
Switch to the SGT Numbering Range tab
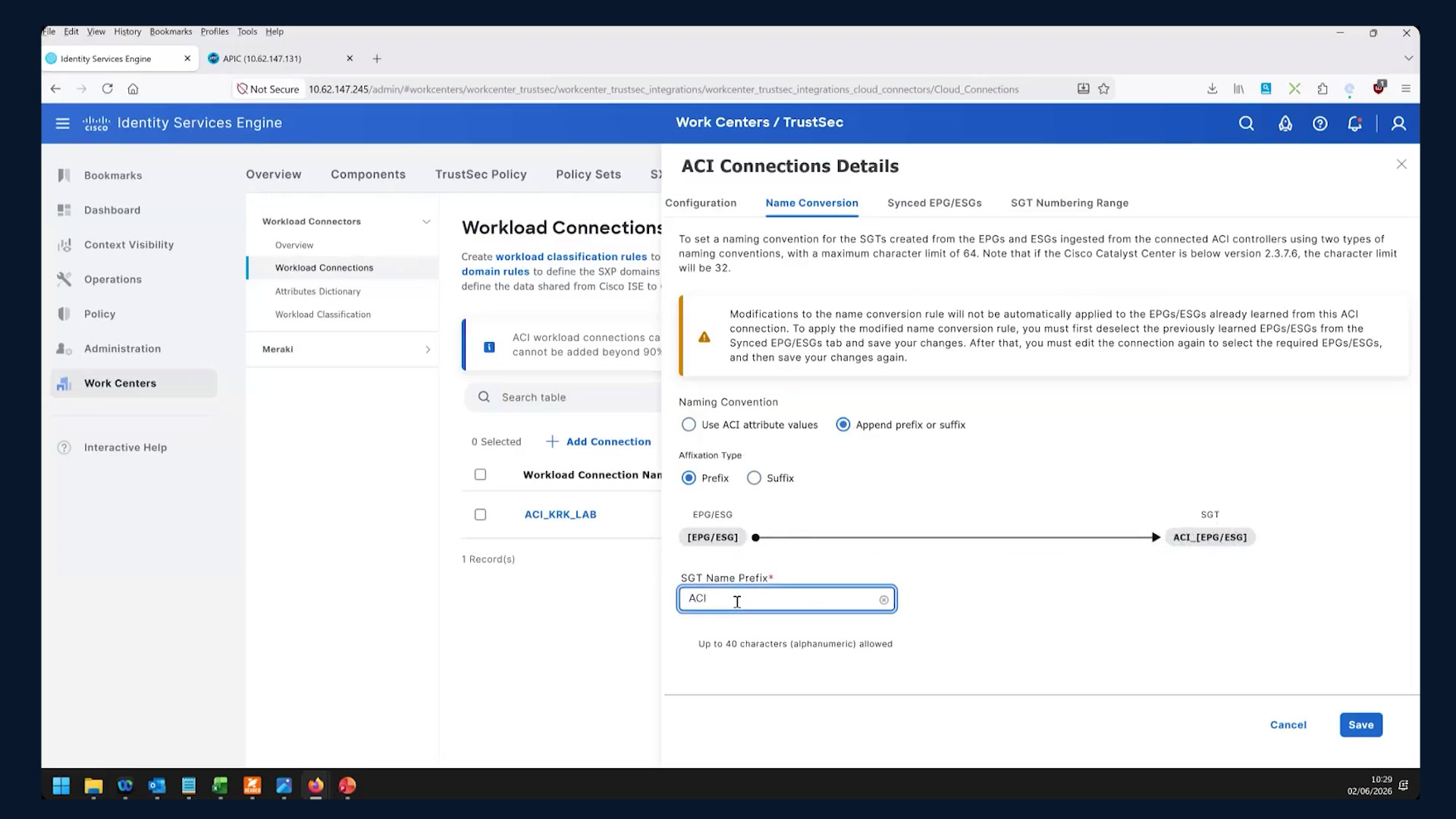pos(1069,203)
